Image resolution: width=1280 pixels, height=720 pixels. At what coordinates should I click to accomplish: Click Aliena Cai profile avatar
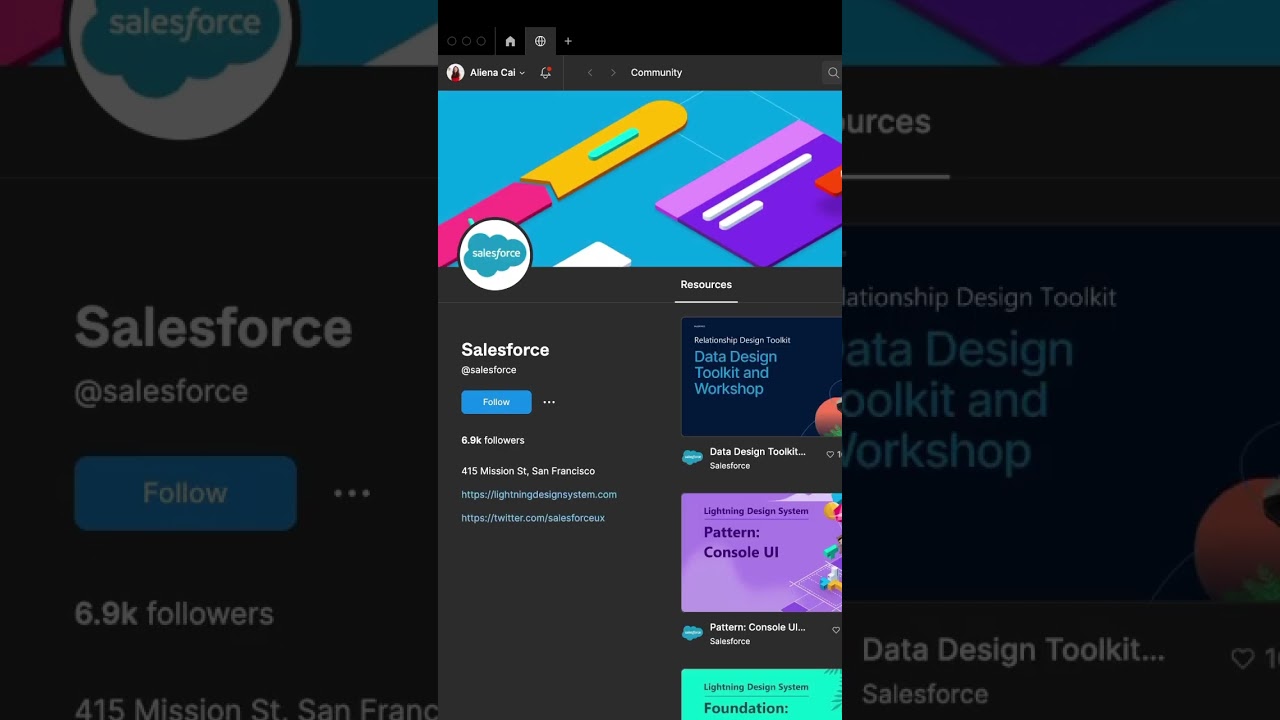[x=455, y=73]
